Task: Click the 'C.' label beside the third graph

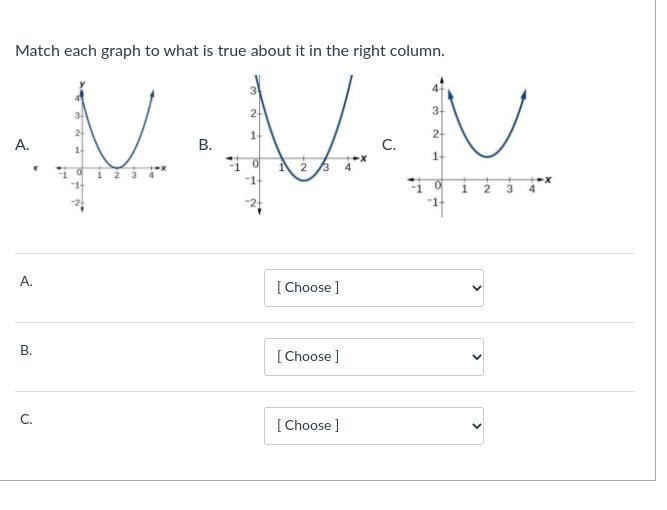Action: [x=389, y=145]
